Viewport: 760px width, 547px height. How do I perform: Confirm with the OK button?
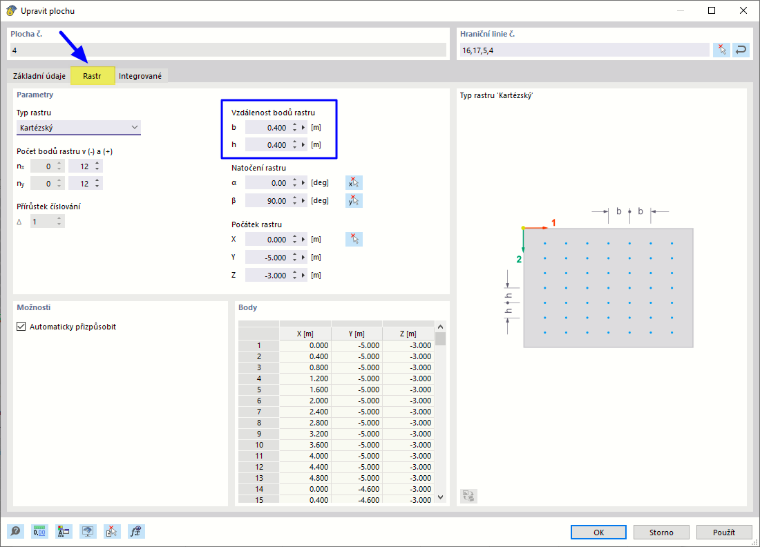pos(599,532)
